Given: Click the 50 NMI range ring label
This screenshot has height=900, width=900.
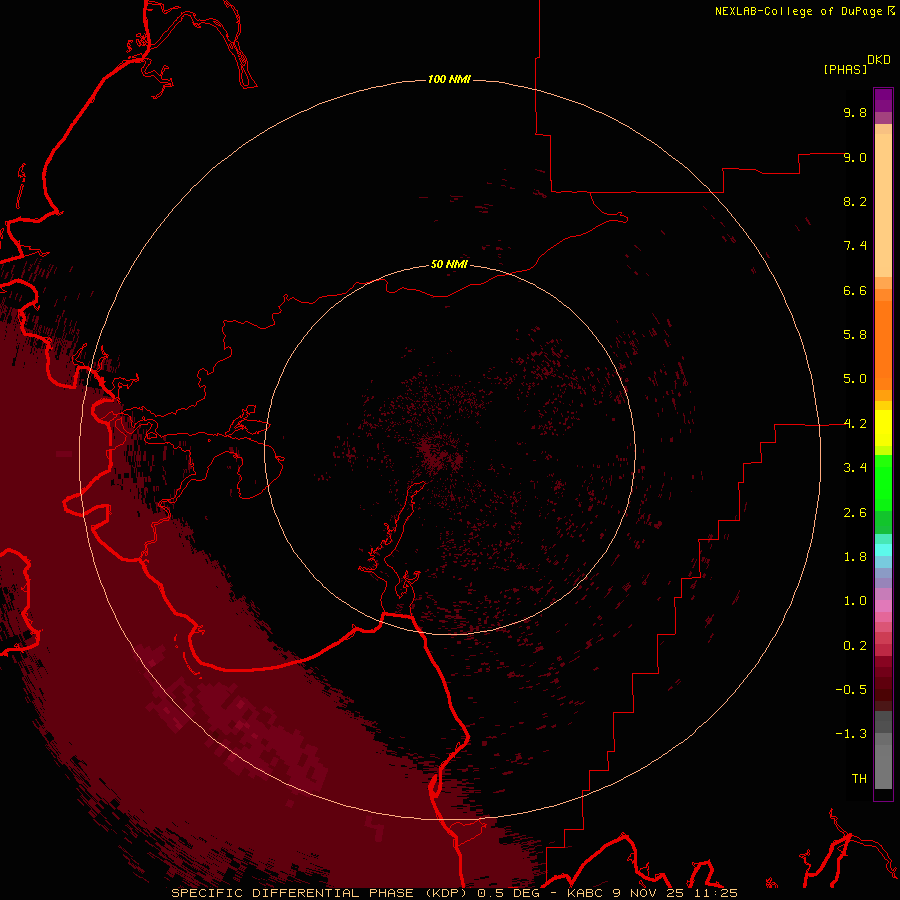Looking at the screenshot, I should (449, 264).
